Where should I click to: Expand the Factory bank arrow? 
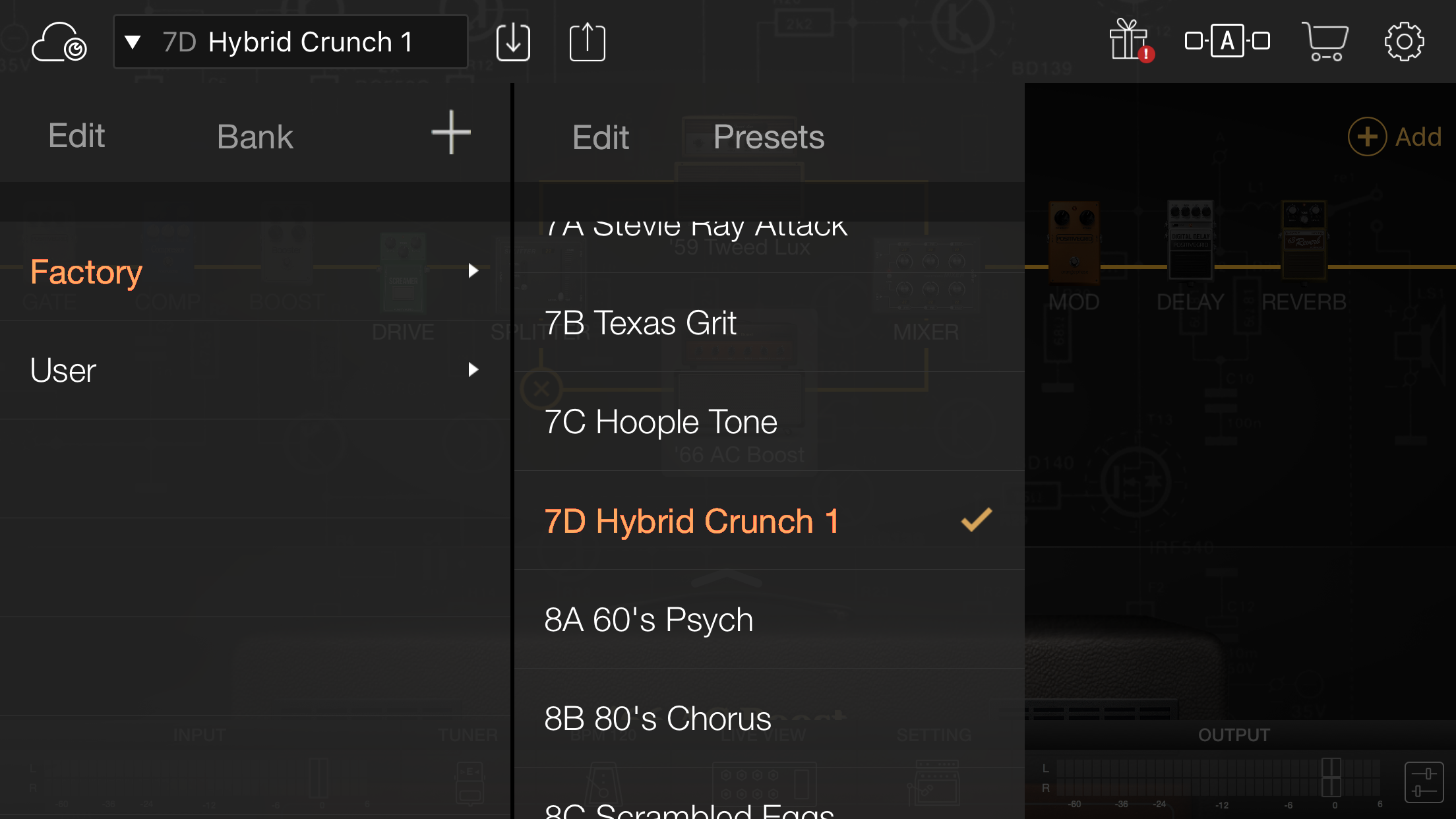click(x=473, y=271)
